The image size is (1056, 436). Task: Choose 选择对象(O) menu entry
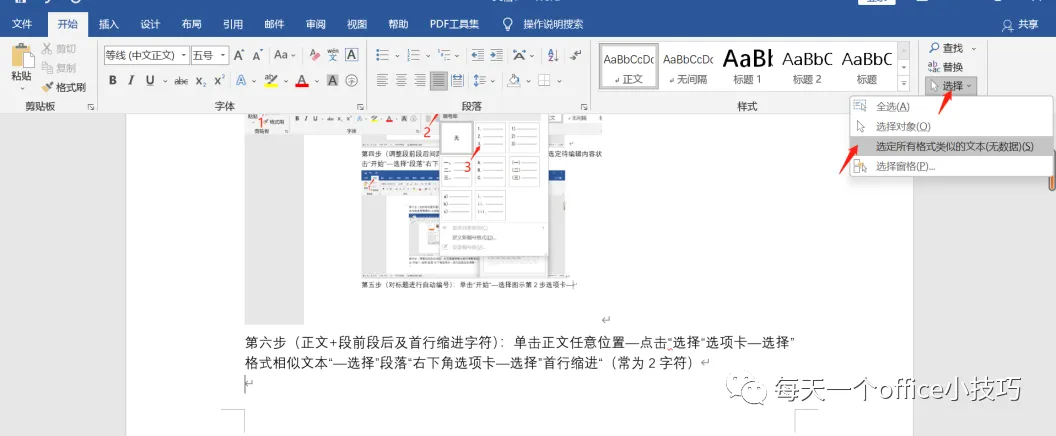(952, 126)
